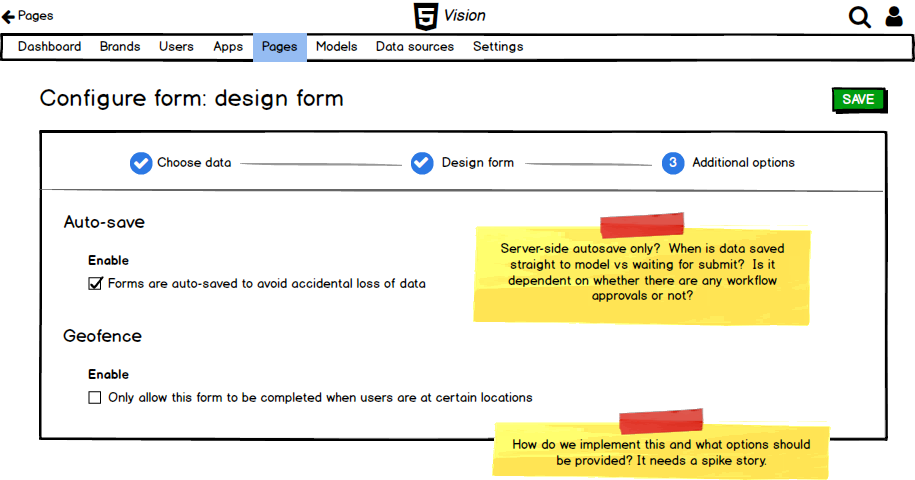Open the Dashboard menu item
This screenshot has height=480, width=915.
(49, 47)
